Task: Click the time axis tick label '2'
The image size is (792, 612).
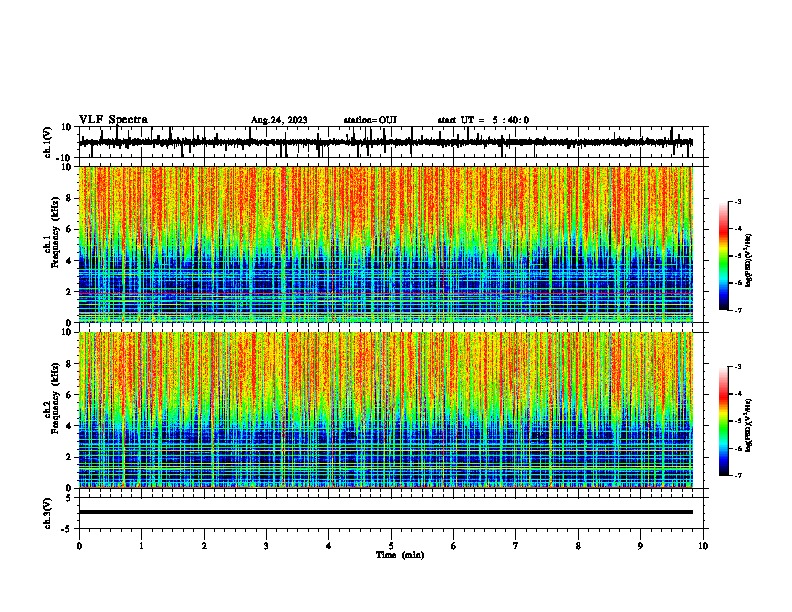Action: tap(204, 546)
